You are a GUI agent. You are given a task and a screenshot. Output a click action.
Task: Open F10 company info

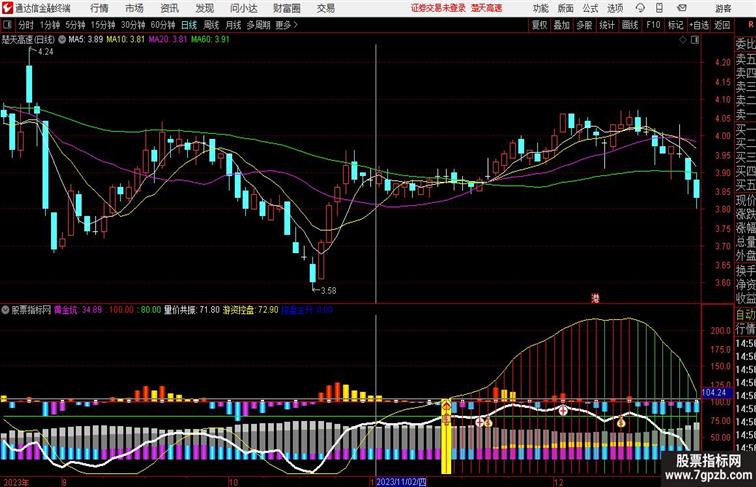[x=653, y=25]
